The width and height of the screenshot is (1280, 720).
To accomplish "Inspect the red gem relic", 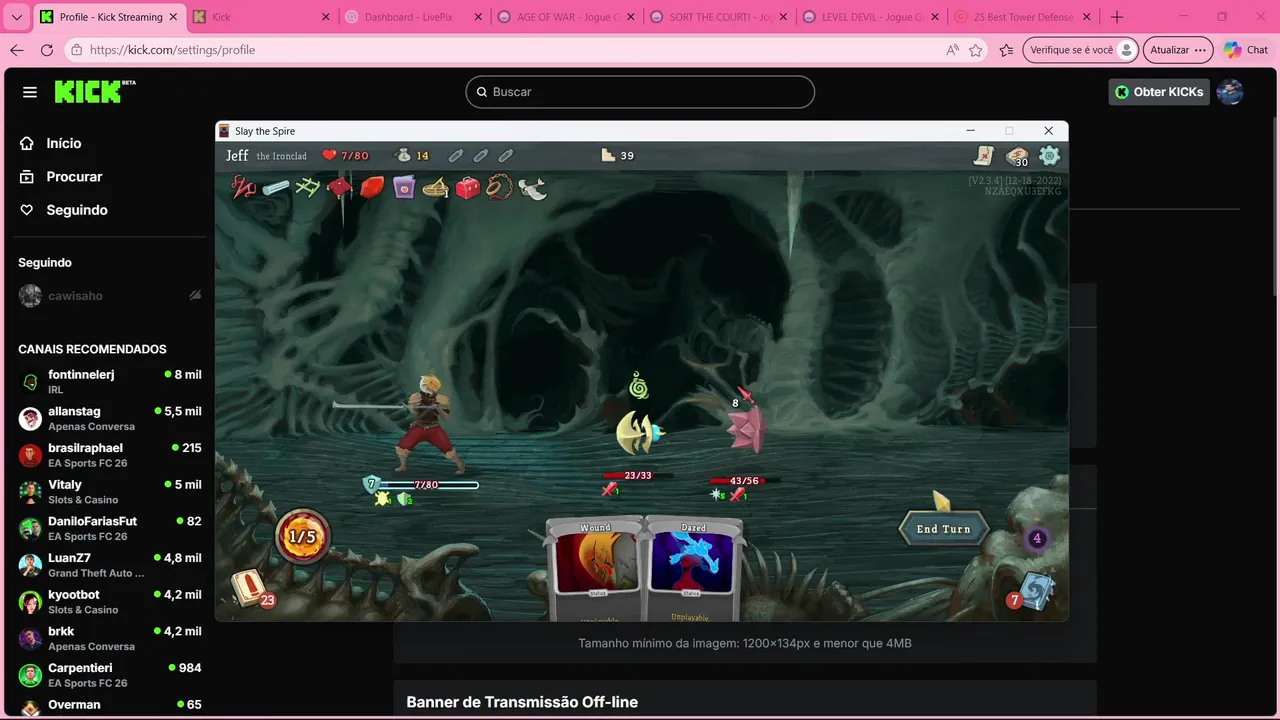I will [x=372, y=187].
